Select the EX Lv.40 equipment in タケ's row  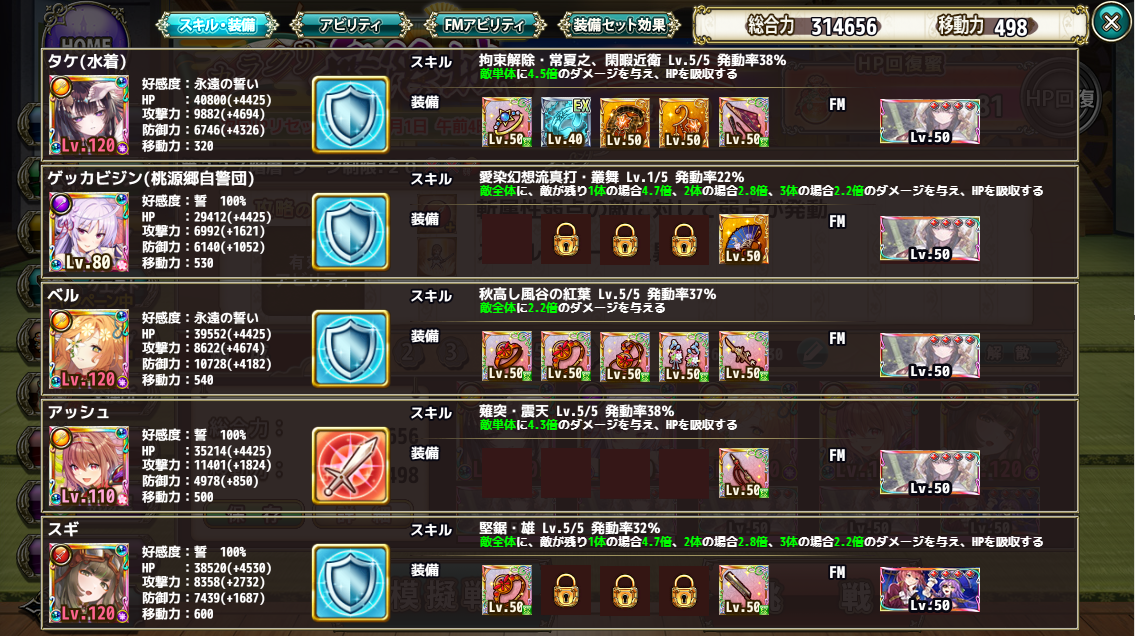point(565,122)
